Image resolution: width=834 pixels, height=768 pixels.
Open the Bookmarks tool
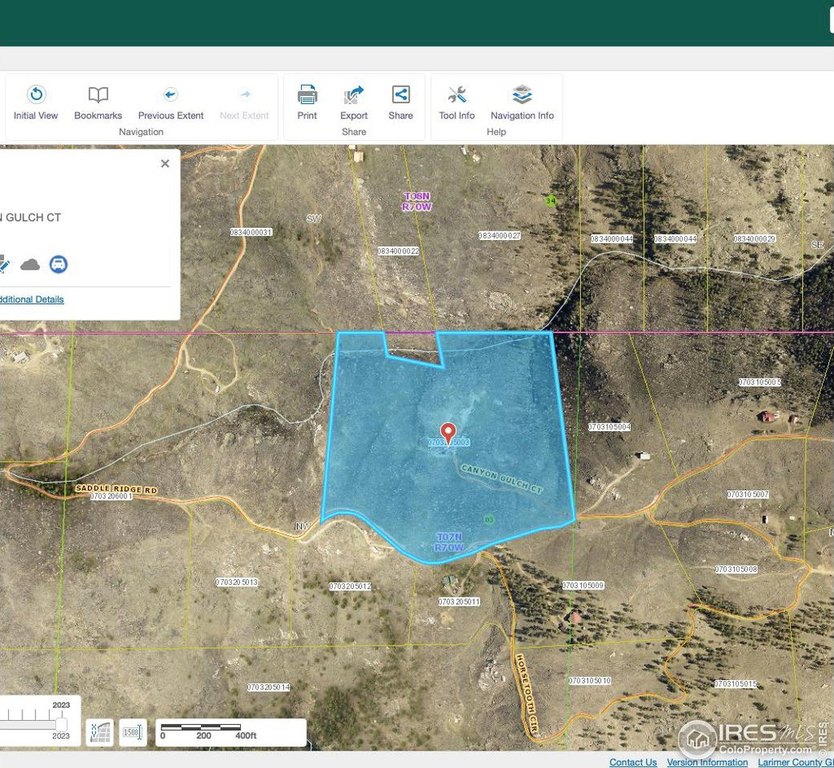98,95
